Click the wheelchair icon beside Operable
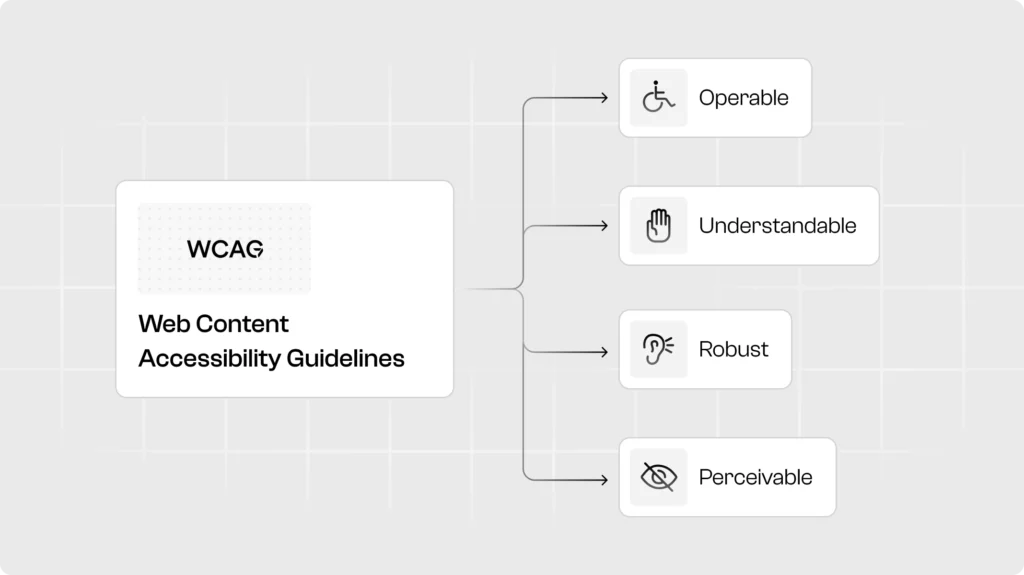The width and height of the screenshot is (1024, 575). (658, 98)
